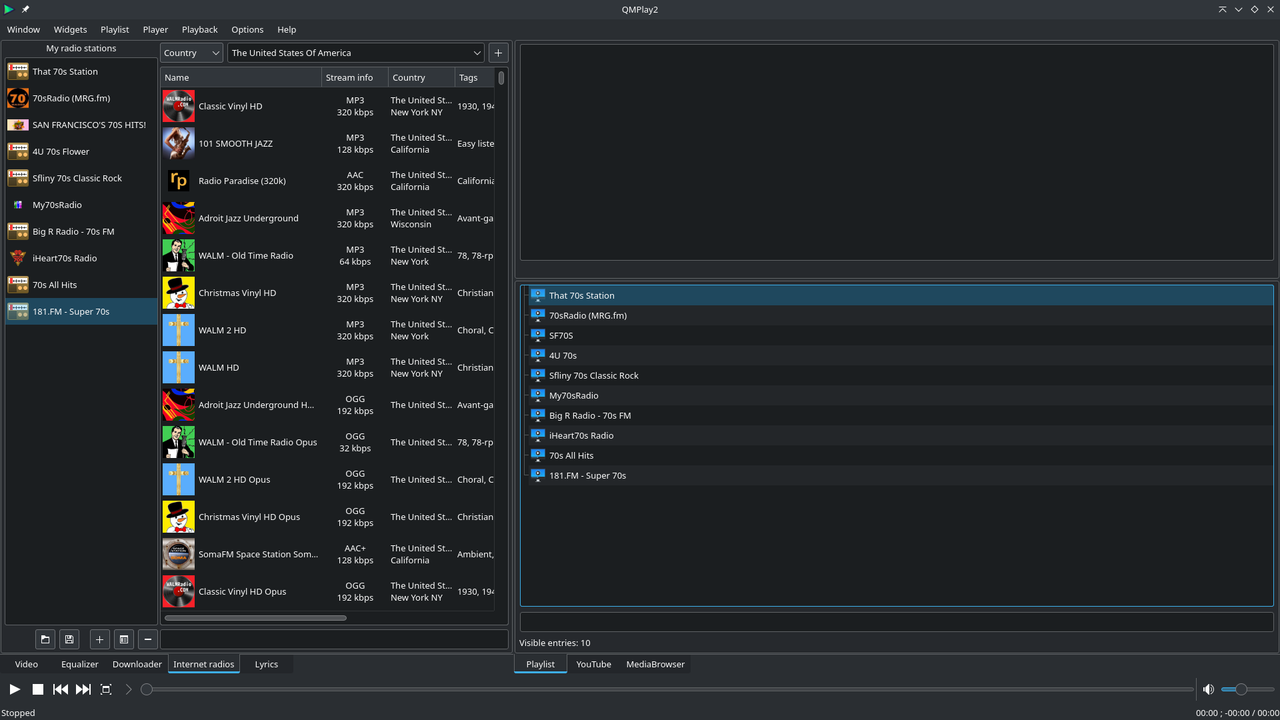Select That 70s Station playlist entry
Screen dimensions: 1280x720
[897, 295]
